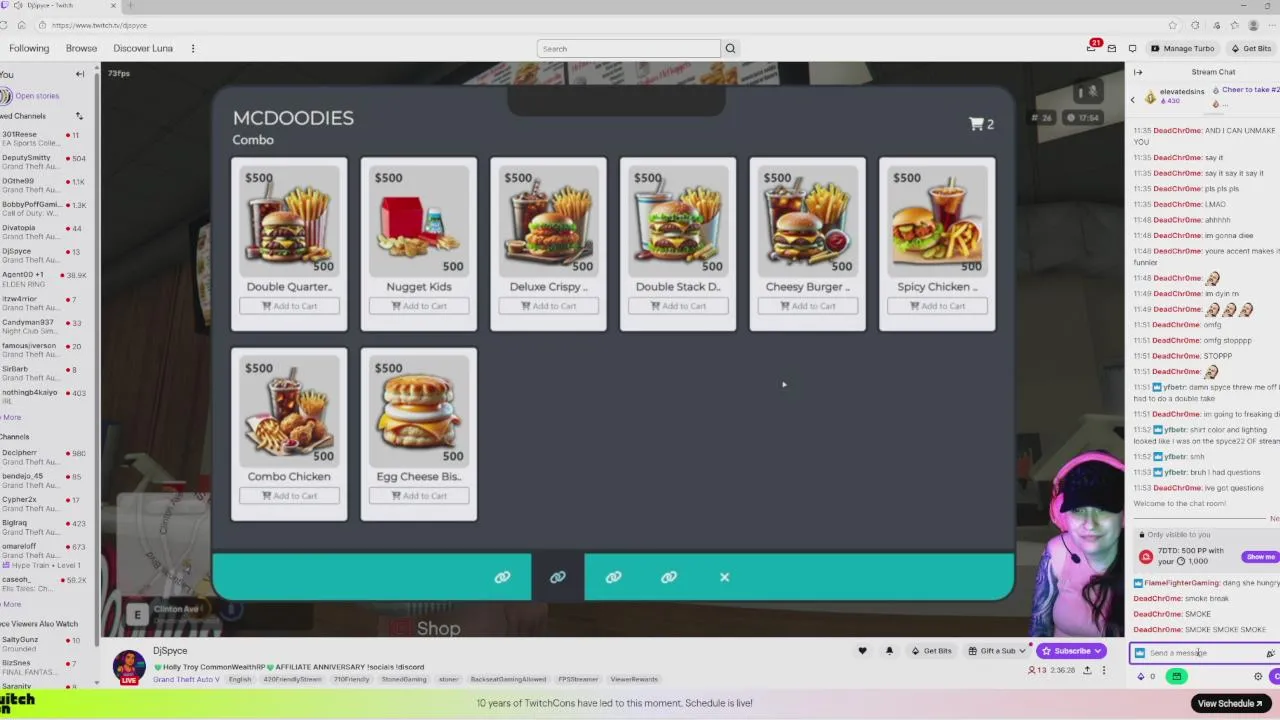1280x720 pixels.
Task: Claim green channel points bonus chest
Action: point(1177,677)
